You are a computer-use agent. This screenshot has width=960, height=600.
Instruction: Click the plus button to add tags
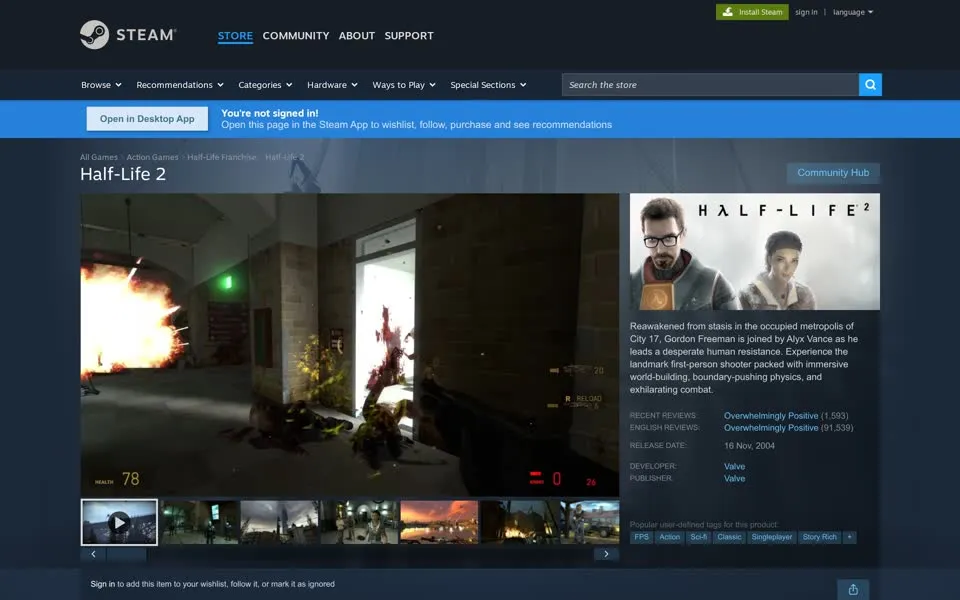click(x=849, y=537)
